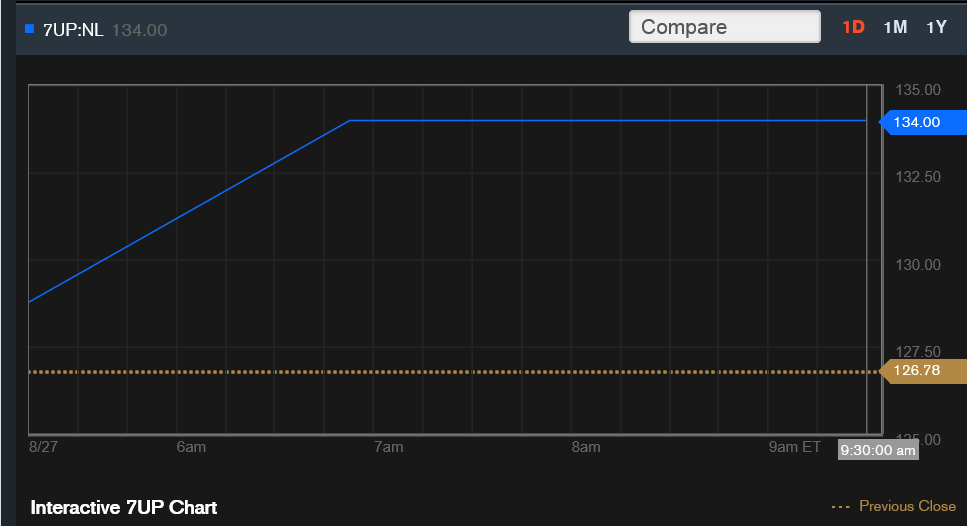Viewport: 967px width, 526px height.
Task: Click the dotted line icon beside Previous Close
Action: click(x=841, y=507)
